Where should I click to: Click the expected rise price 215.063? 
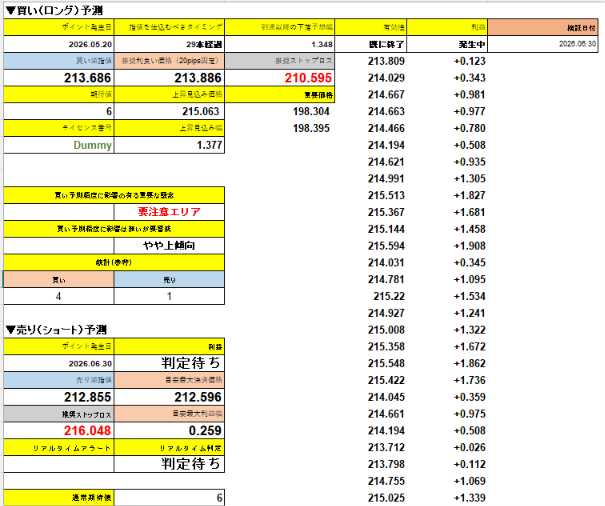click(x=169, y=112)
